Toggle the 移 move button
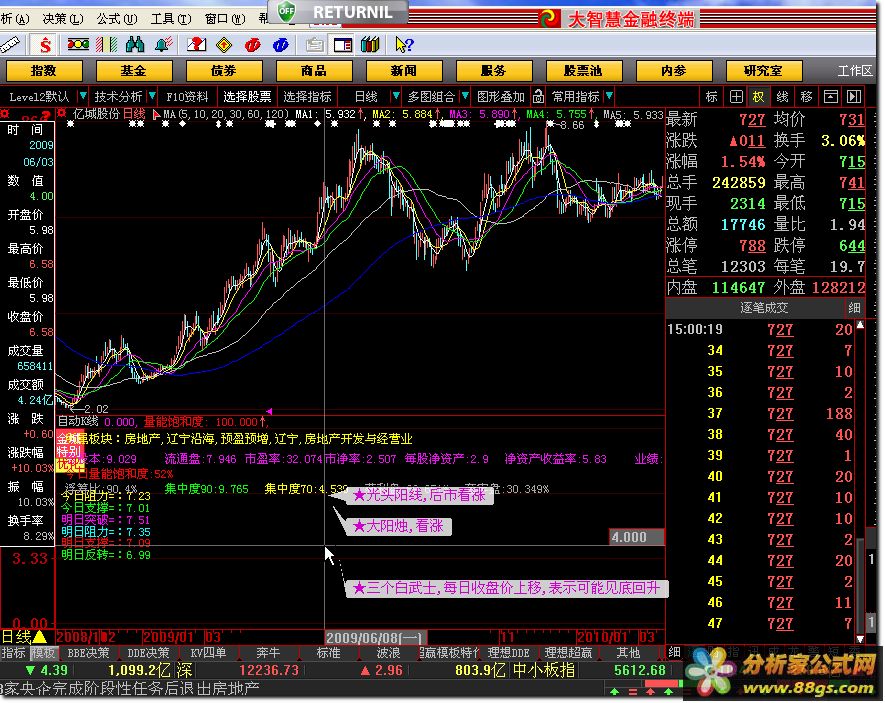885x703 pixels. pyautogui.click(x=806, y=96)
